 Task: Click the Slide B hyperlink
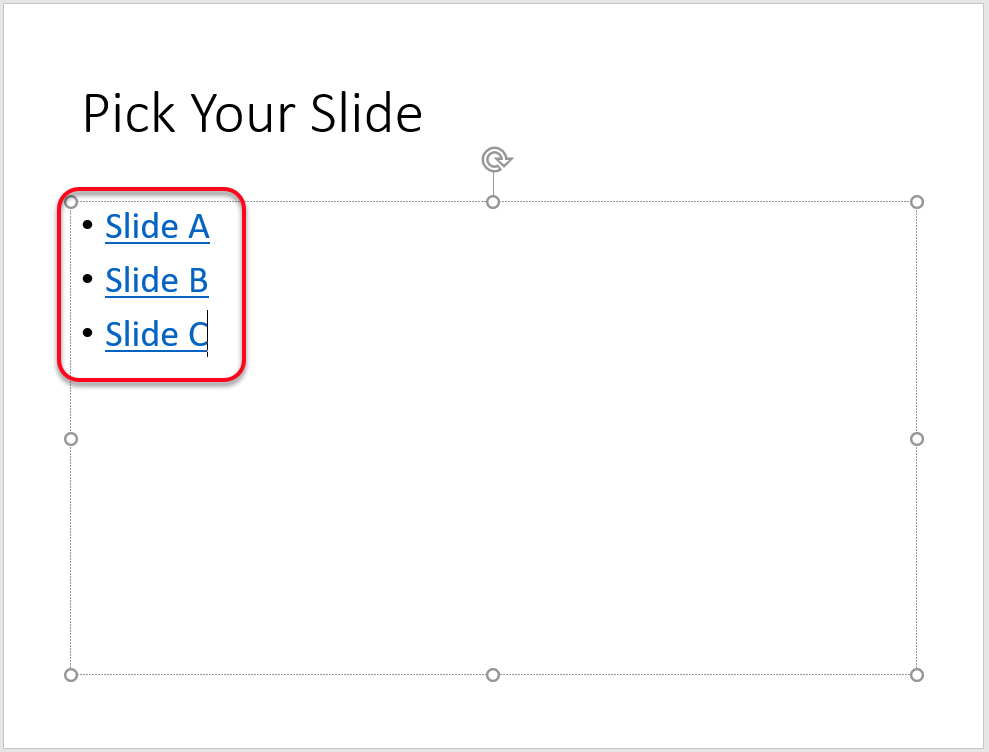coord(156,281)
